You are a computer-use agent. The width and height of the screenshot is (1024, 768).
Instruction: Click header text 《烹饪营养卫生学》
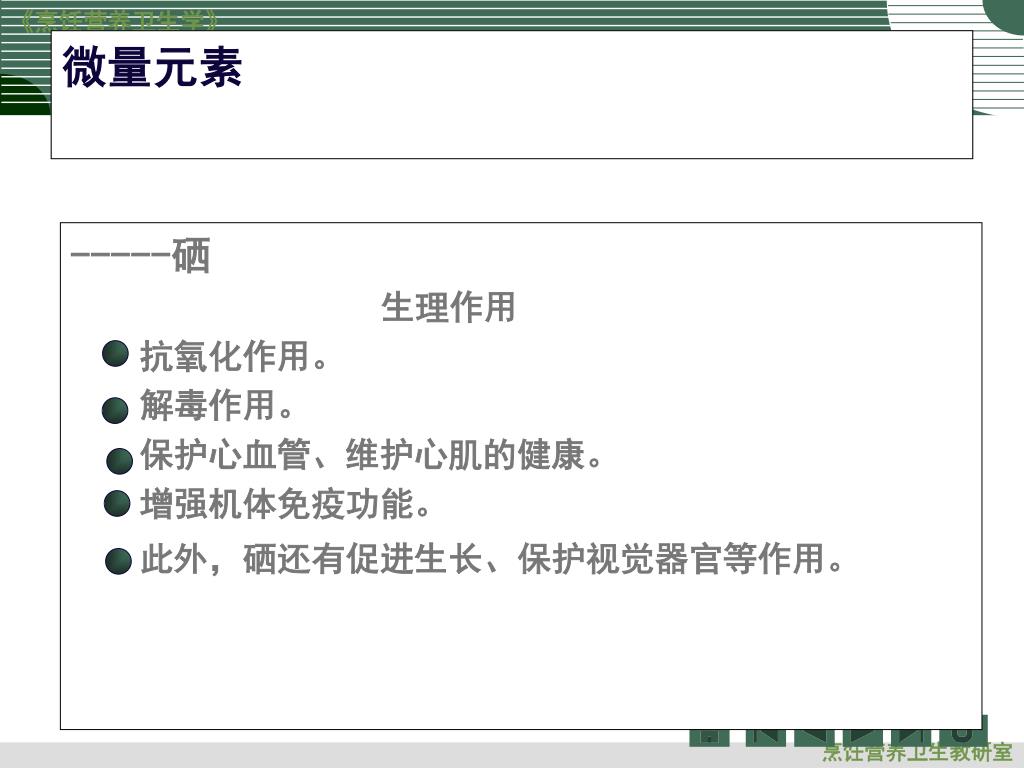point(119,21)
